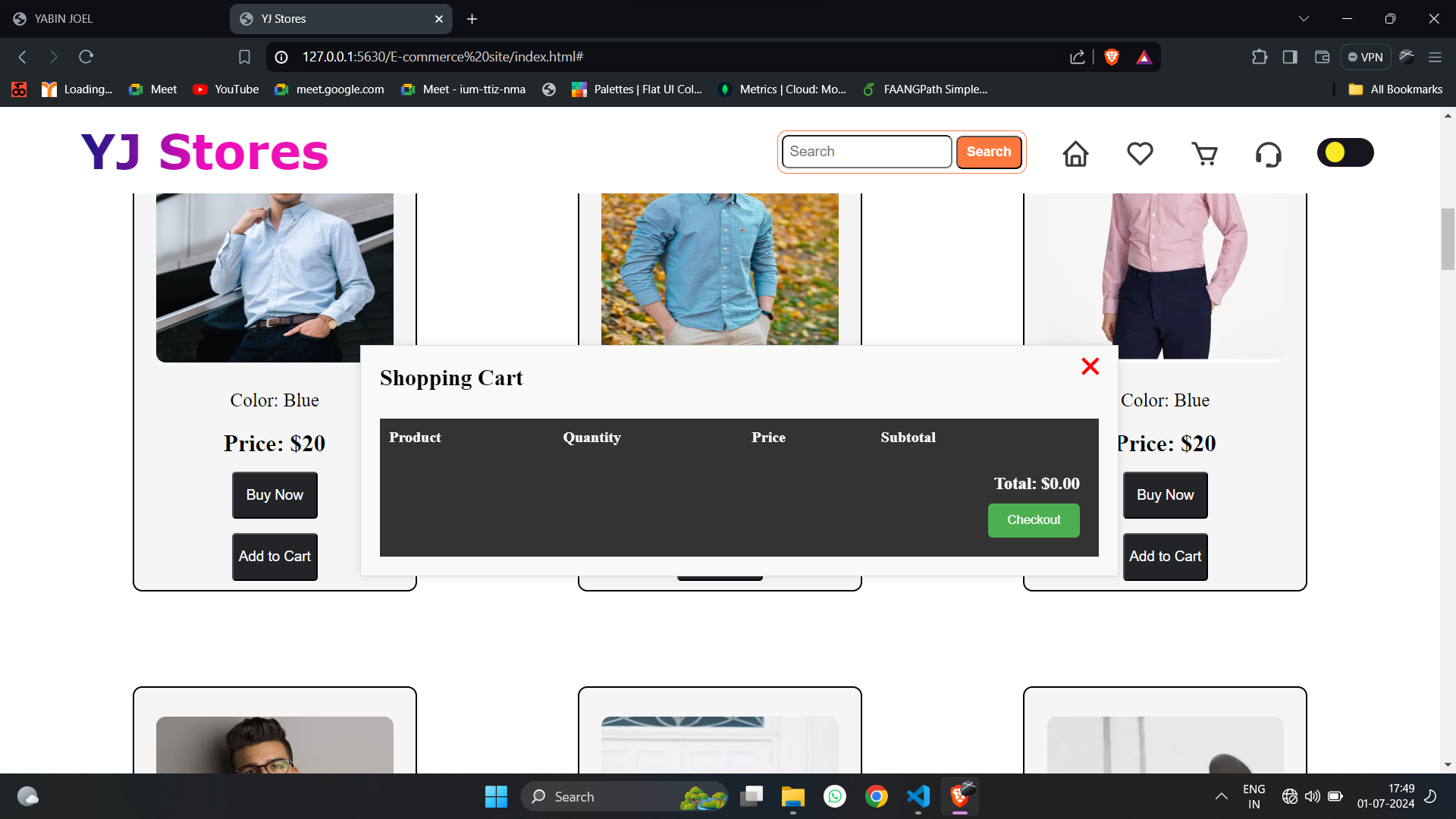Image resolution: width=1456 pixels, height=819 pixels.
Task: Close the Shopping Cart popup
Action: [x=1090, y=366]
